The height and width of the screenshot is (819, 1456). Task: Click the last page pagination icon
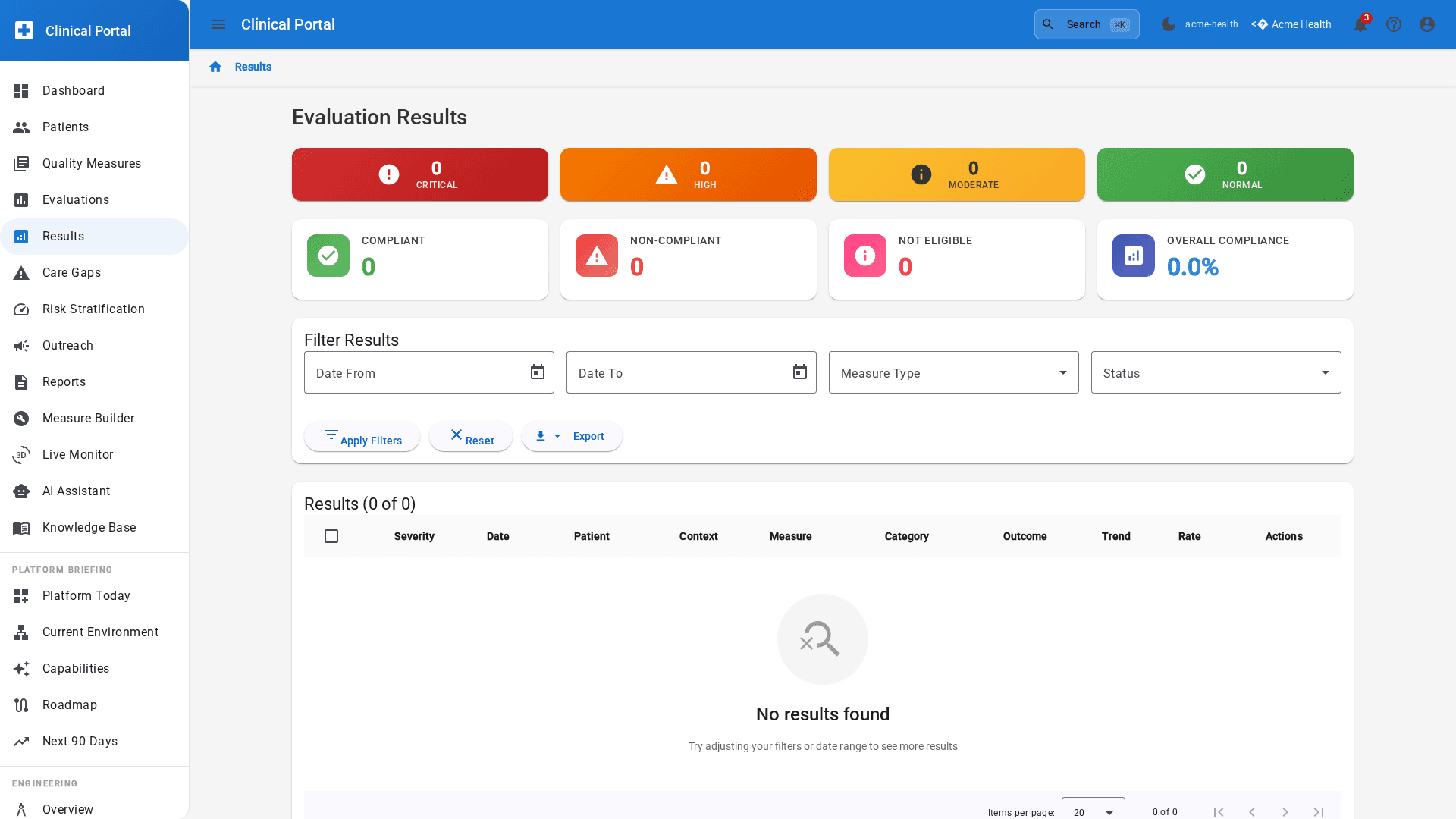click(1319, 812)
